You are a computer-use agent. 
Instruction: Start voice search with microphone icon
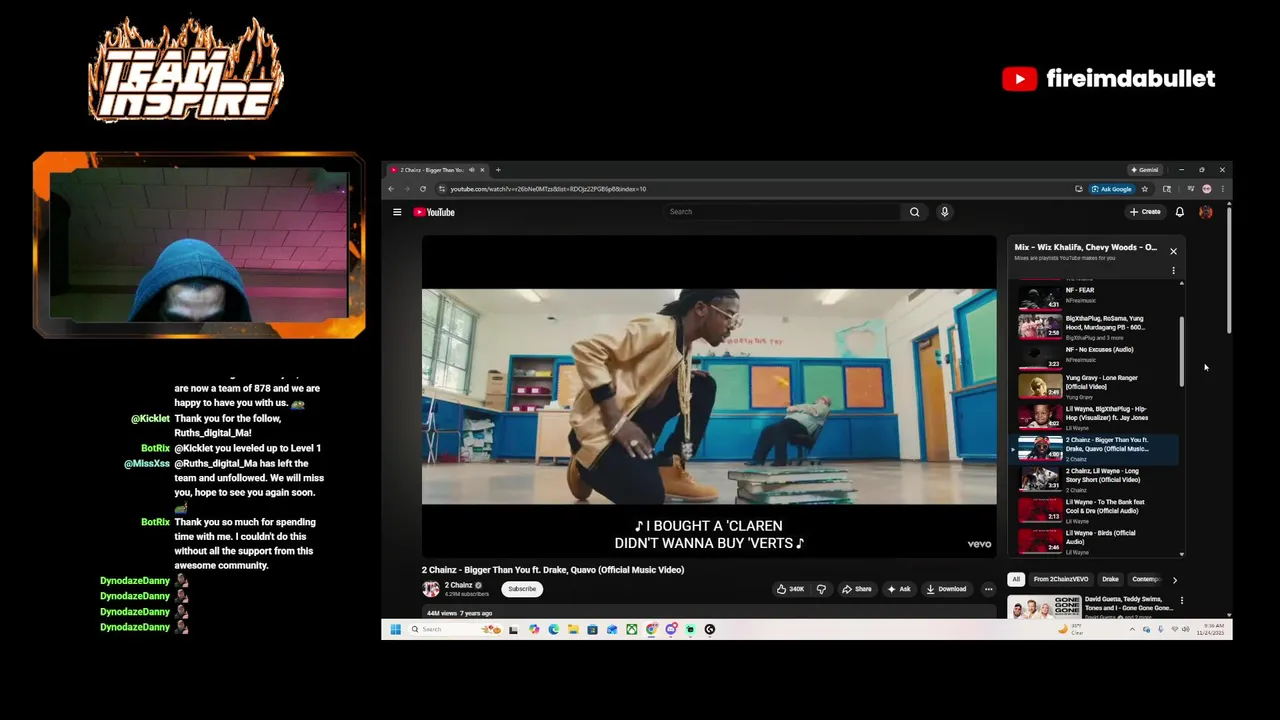[944, 212]
